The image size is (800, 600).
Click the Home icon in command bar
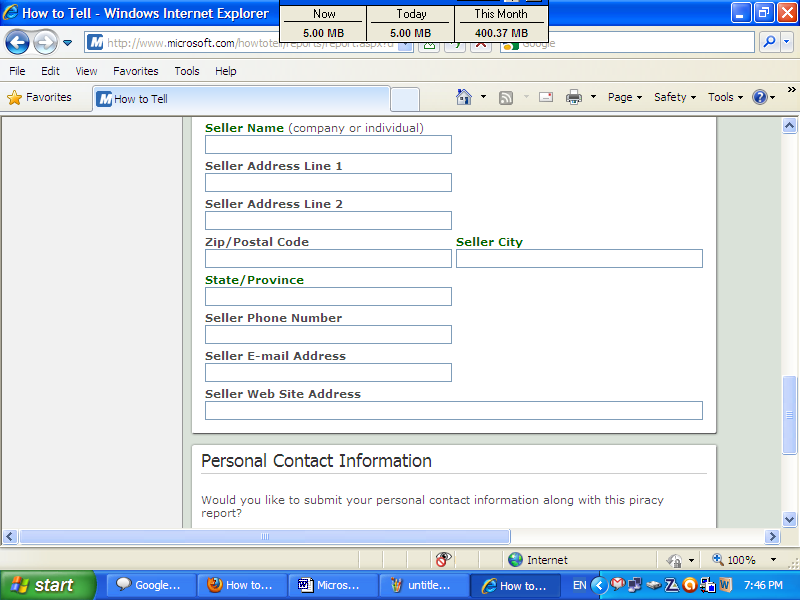(464, 96)
